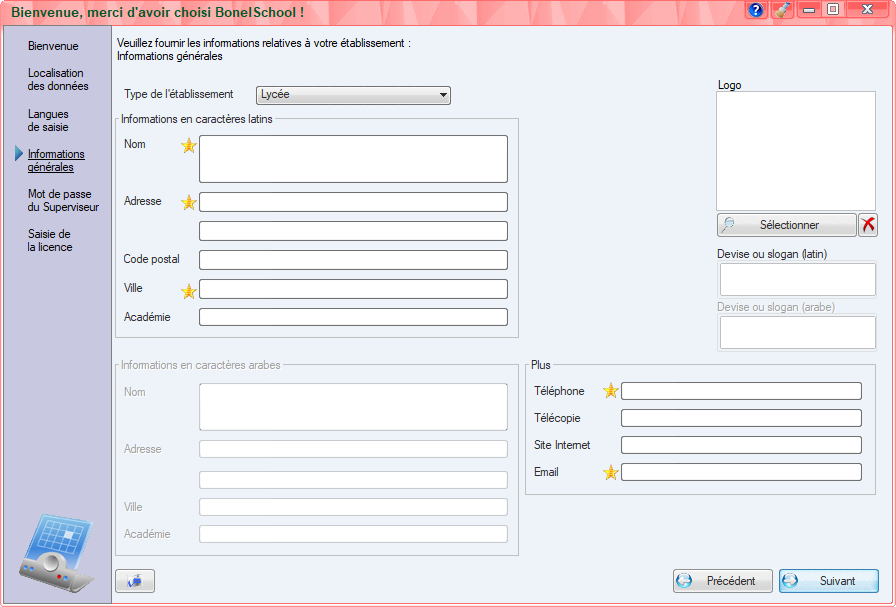Maximize the BonelSchool window
The height and width of the screenshot is (607, 896).
(833, 9)
